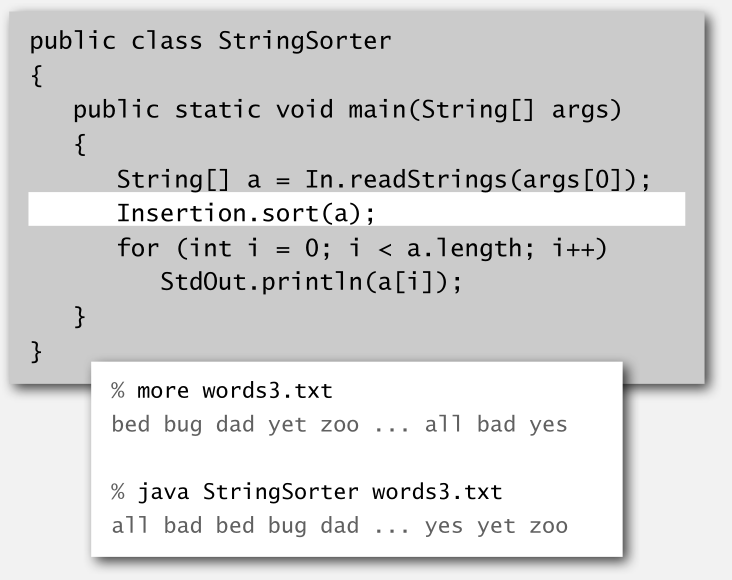Click the '% java StringSorter words3.txt' command
This screenshot has height=580, width=732.
click(307, 491)
